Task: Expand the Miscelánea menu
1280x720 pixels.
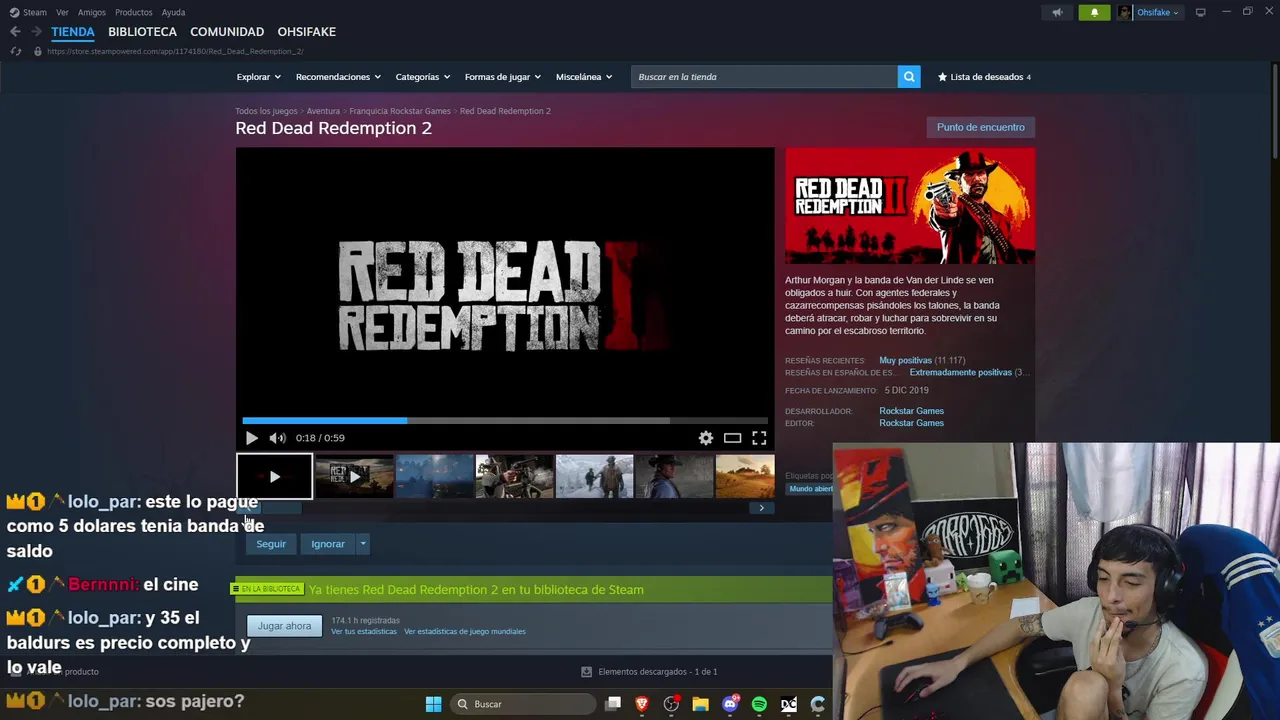Action: tap(583, 77)
